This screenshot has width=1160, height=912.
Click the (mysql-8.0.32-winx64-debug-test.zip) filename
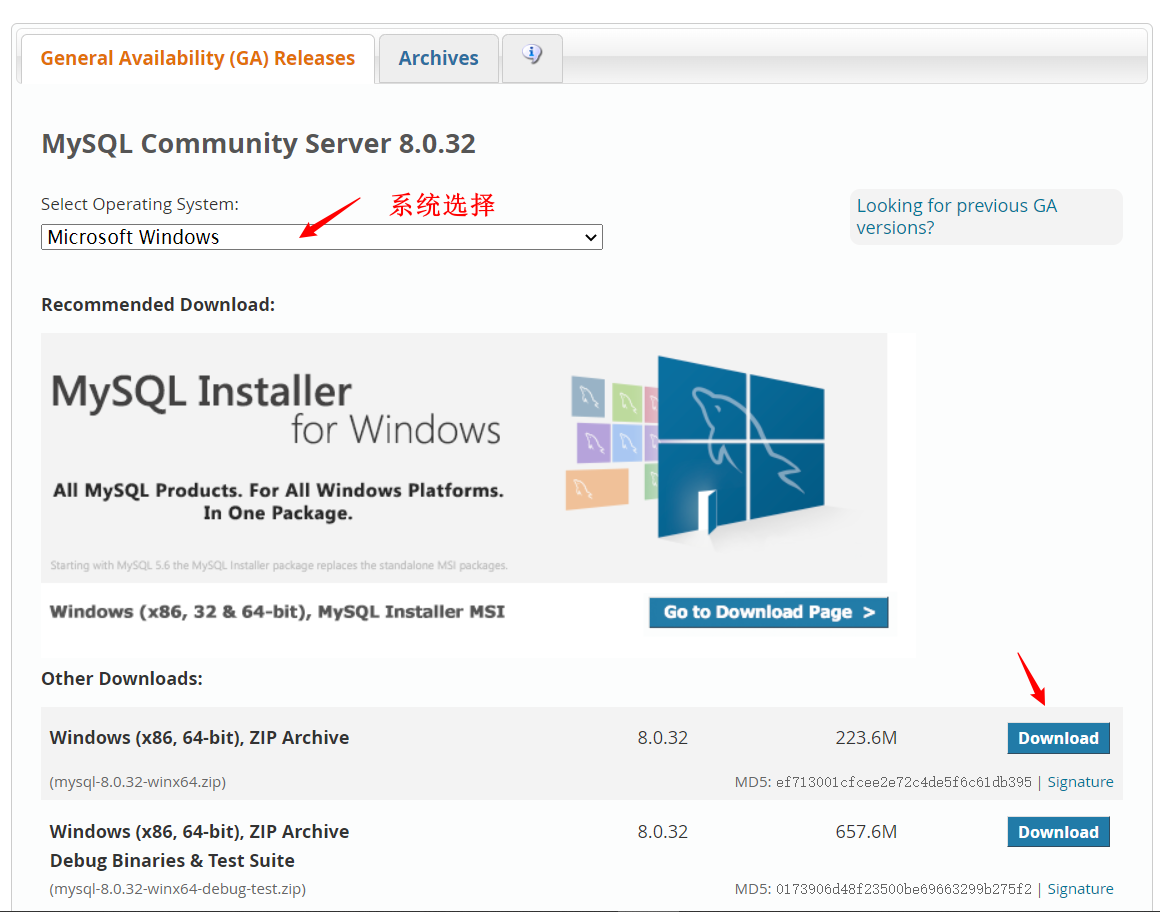click(178, 888)
